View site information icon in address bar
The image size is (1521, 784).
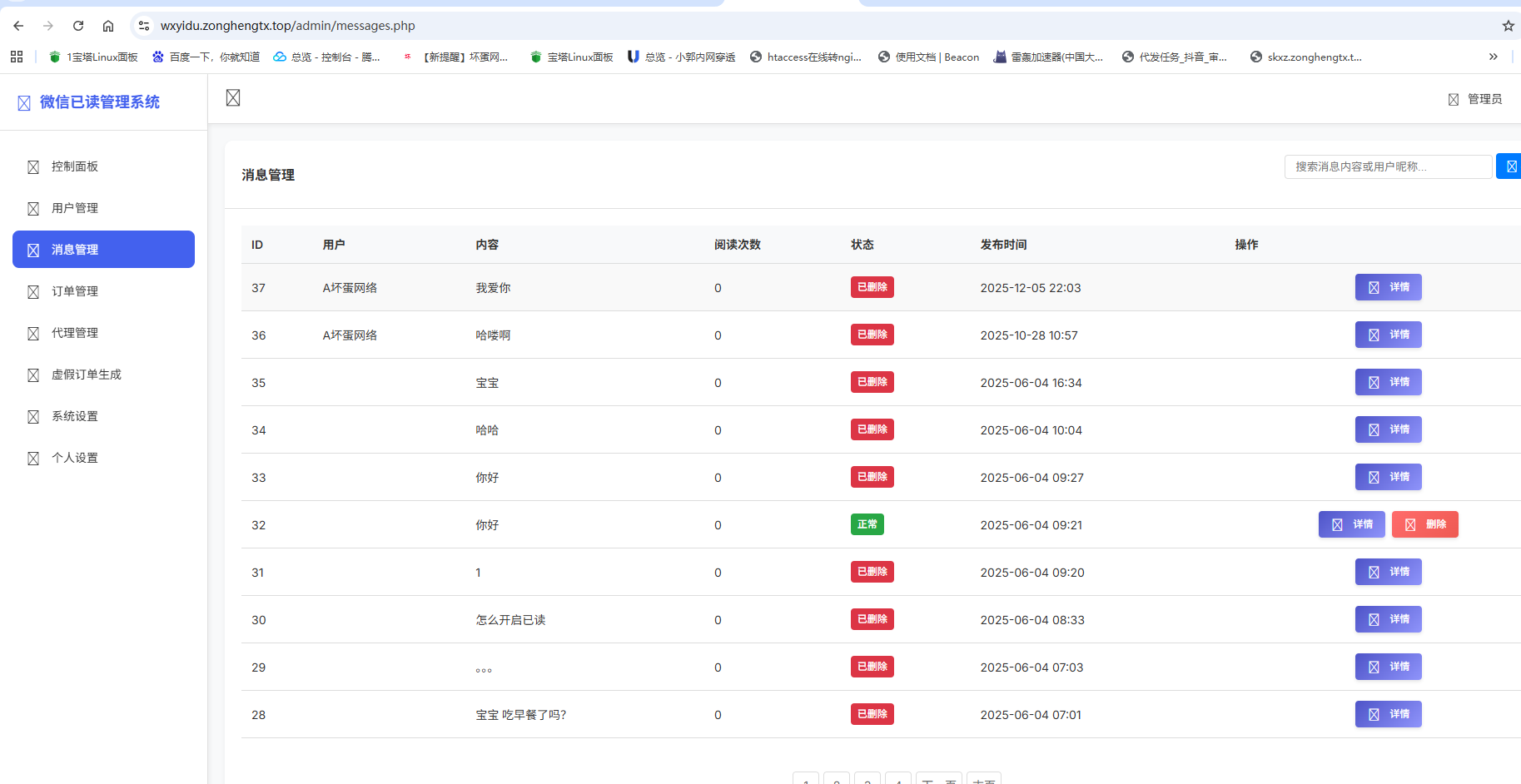(x=144, y=26)
